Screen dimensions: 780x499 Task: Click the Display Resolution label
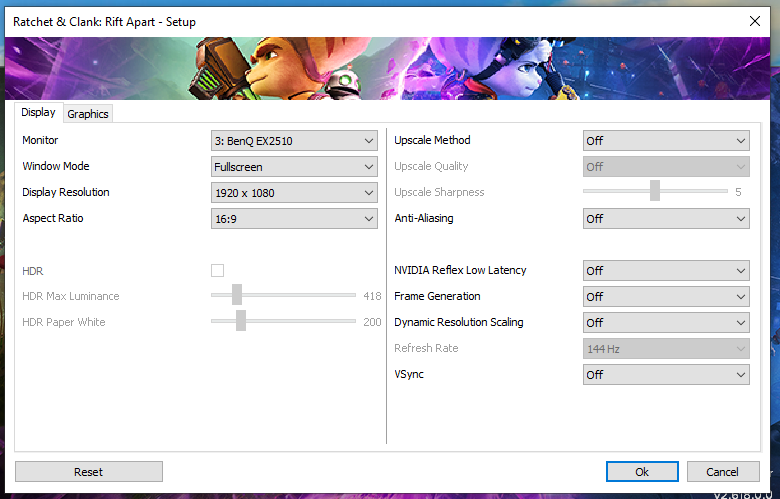[66, 192]
